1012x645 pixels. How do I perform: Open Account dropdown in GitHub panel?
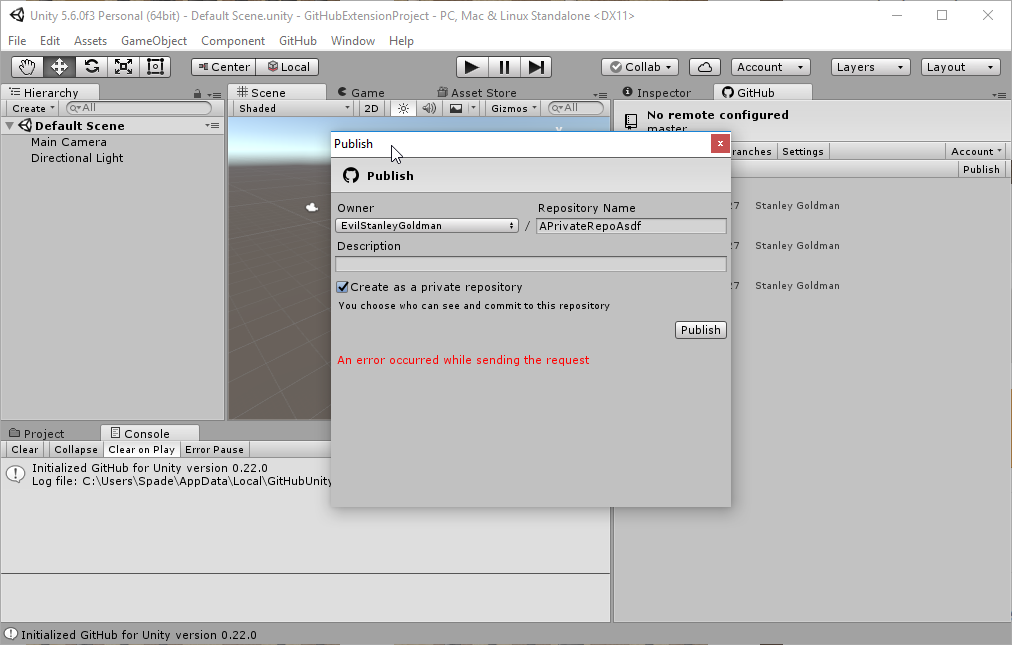976,152
